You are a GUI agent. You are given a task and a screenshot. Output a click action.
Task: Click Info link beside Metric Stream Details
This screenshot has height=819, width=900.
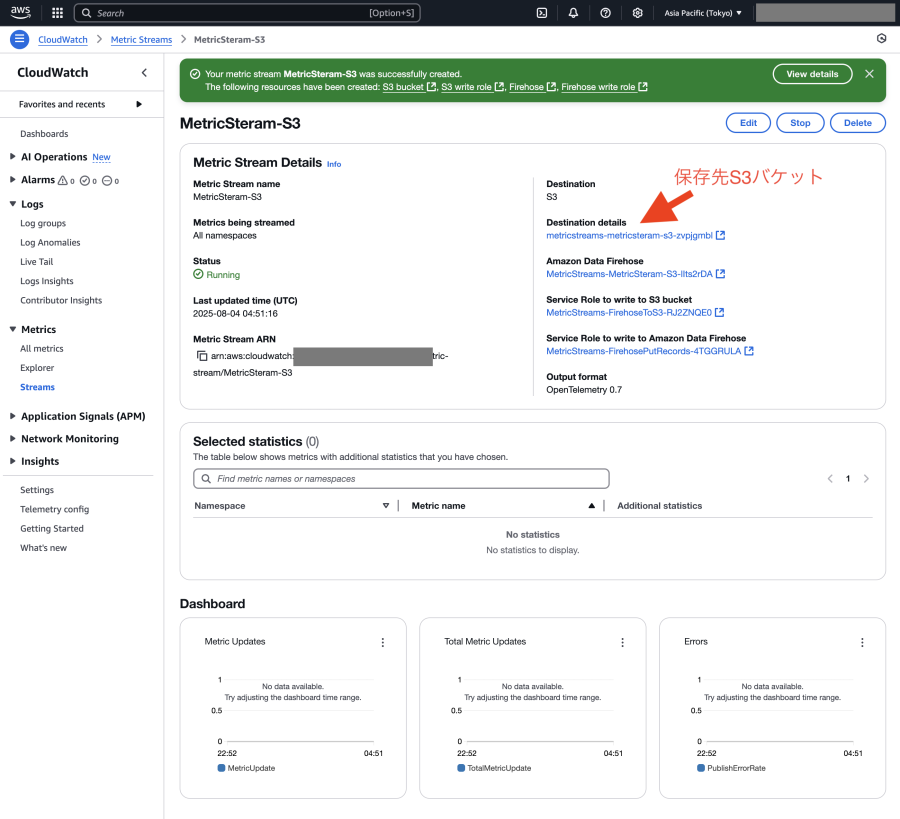click(x=334, y=164)
